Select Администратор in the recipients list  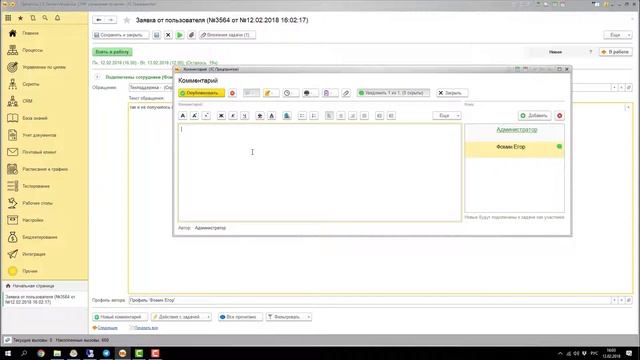[517, 130]
